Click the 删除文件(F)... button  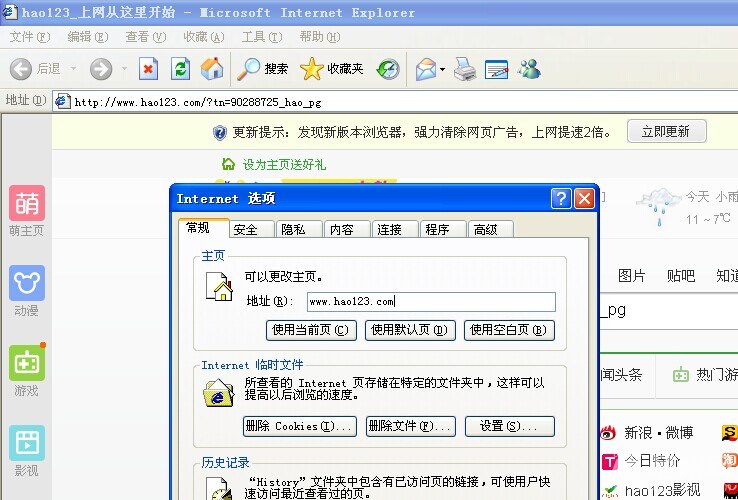click(410, 426)
